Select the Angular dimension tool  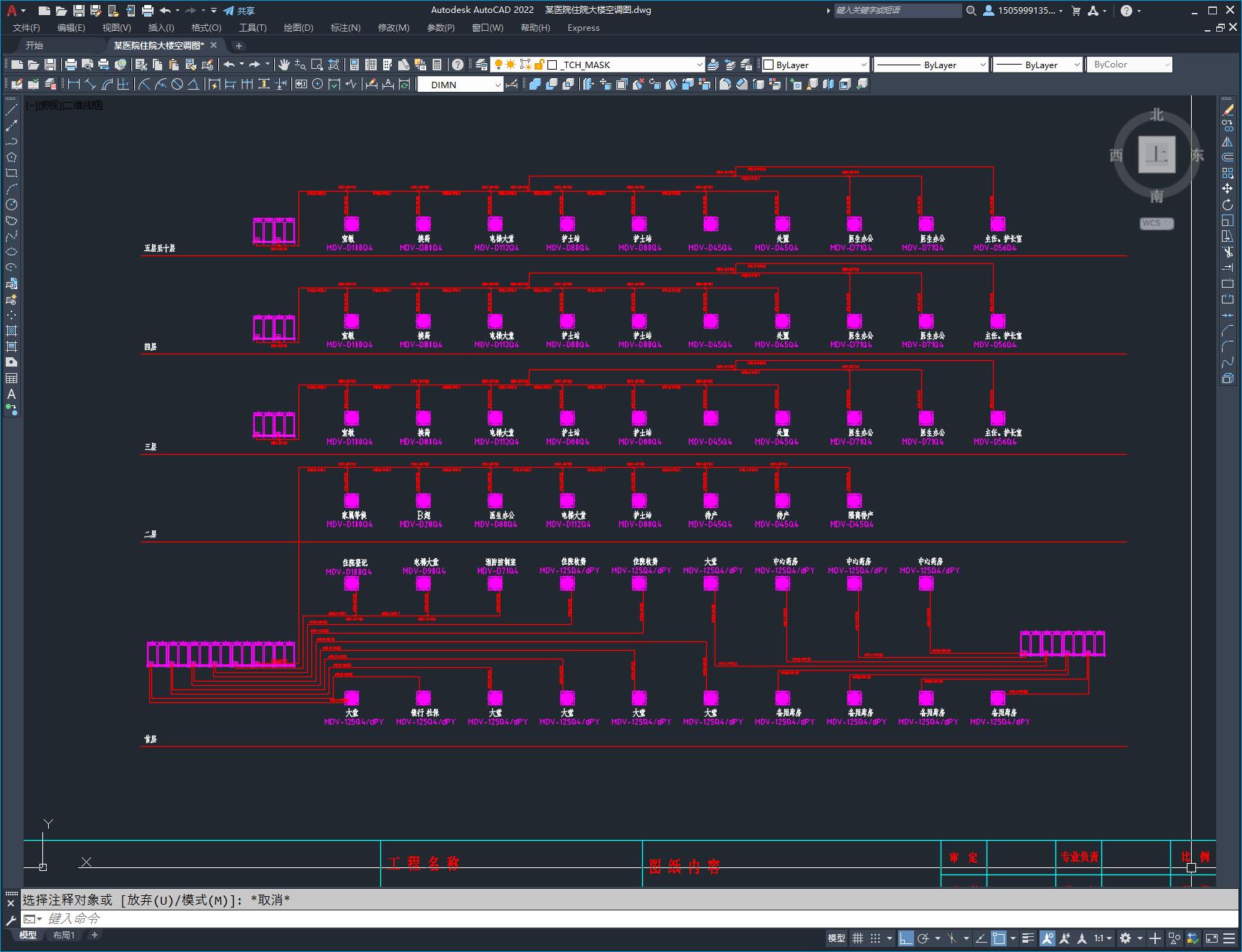[x=194, y=84]
